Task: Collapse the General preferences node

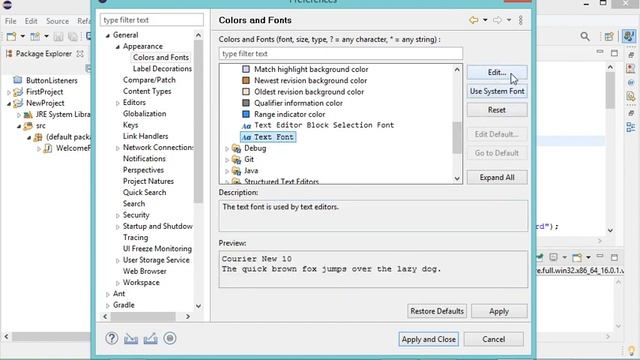Action: 108,36
